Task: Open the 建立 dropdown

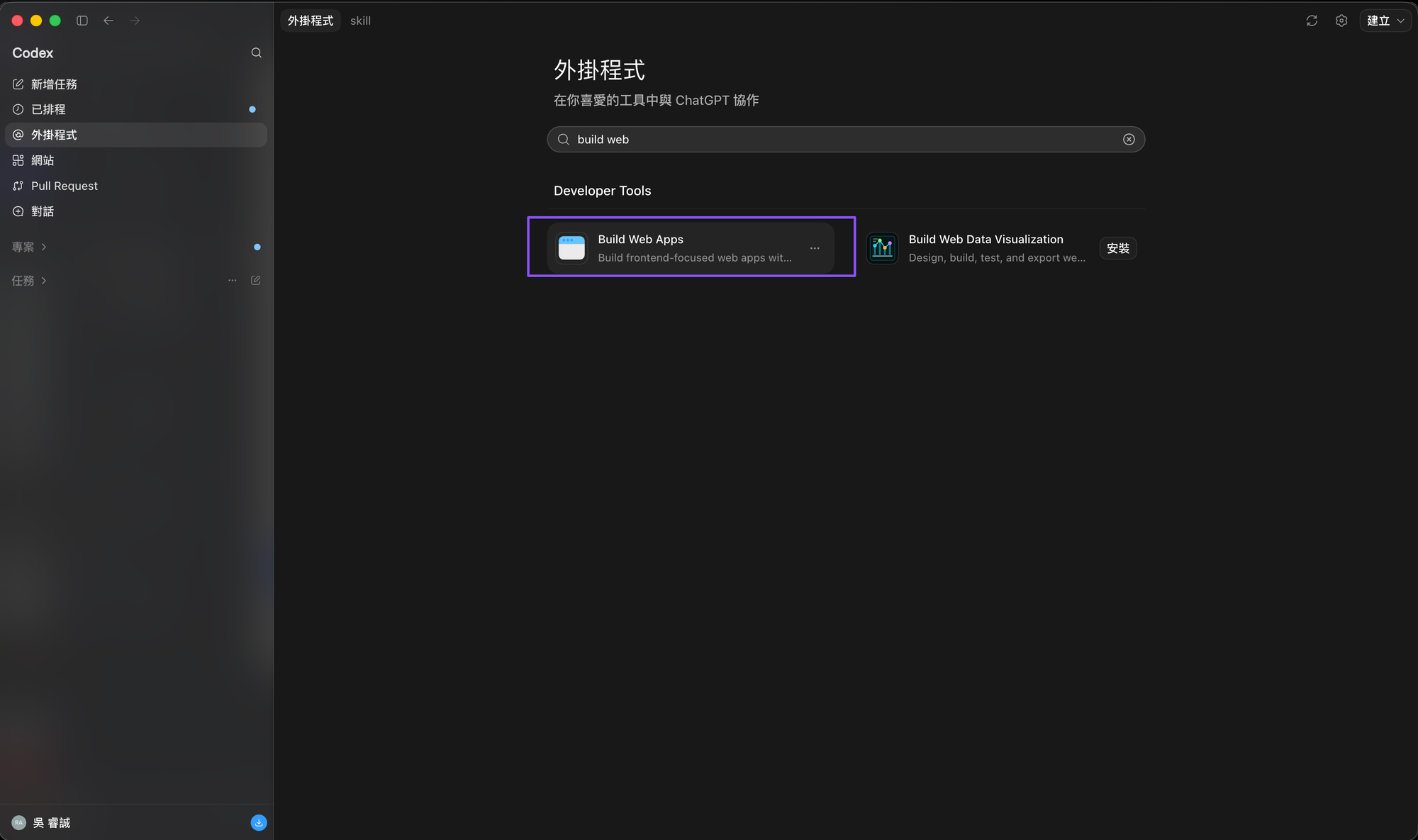Action: click(x=1385, y=21)
